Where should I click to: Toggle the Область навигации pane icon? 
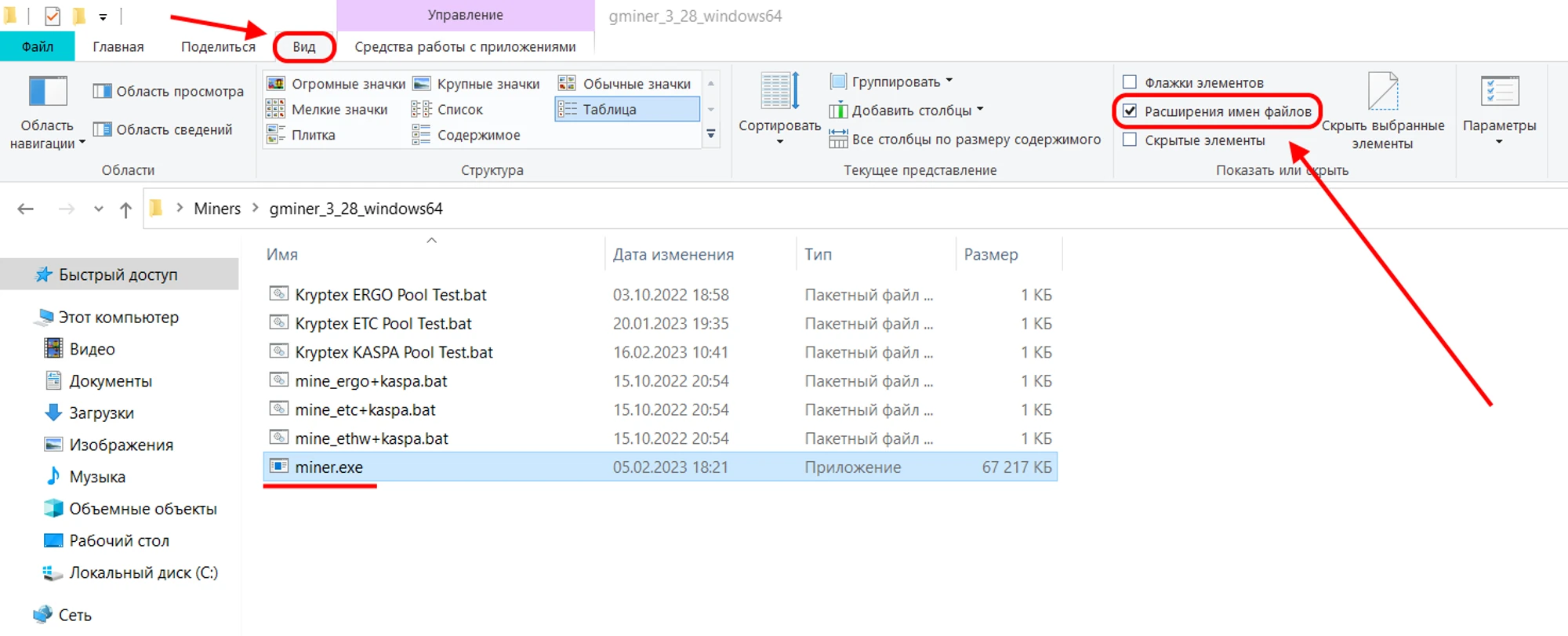click(x=47, y=92)
